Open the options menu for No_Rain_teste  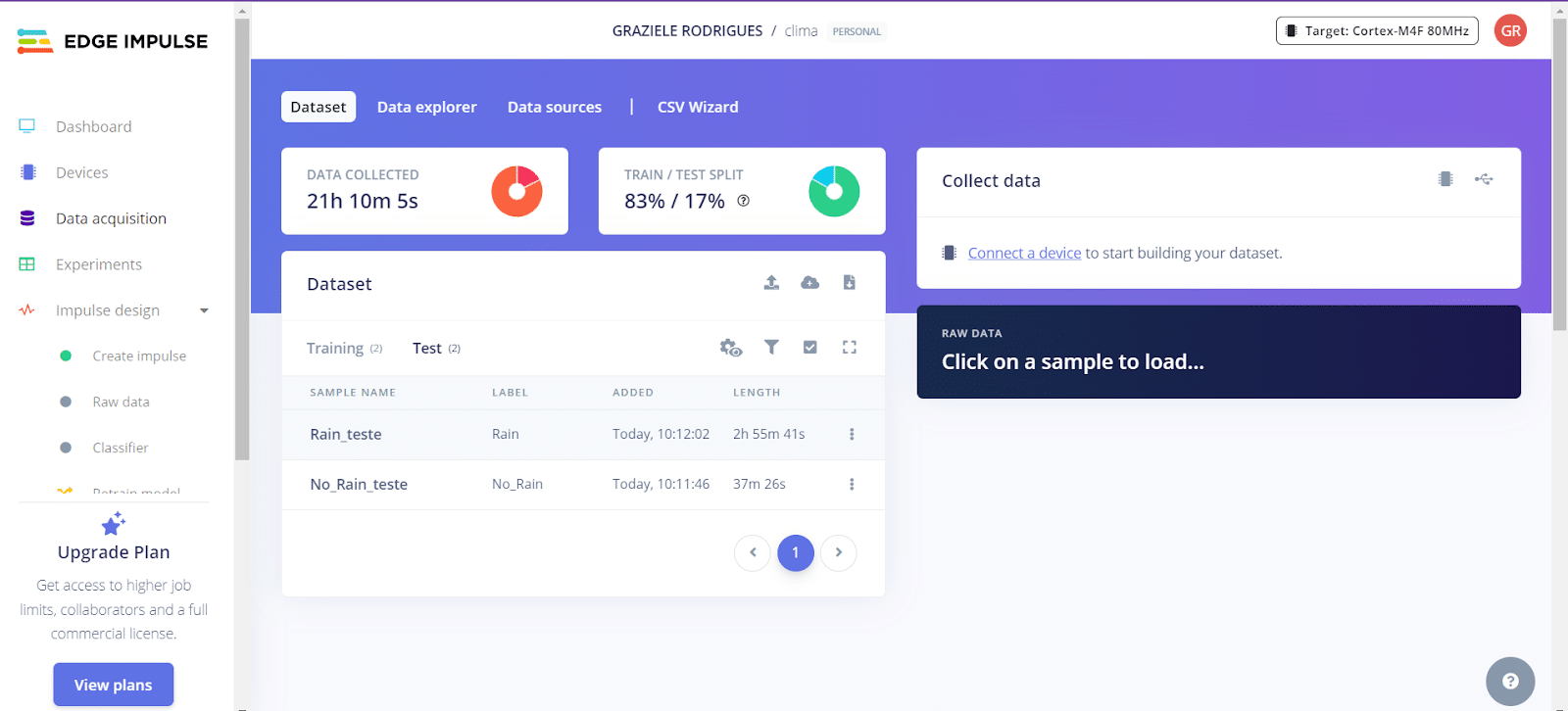(x=851, y=484)
